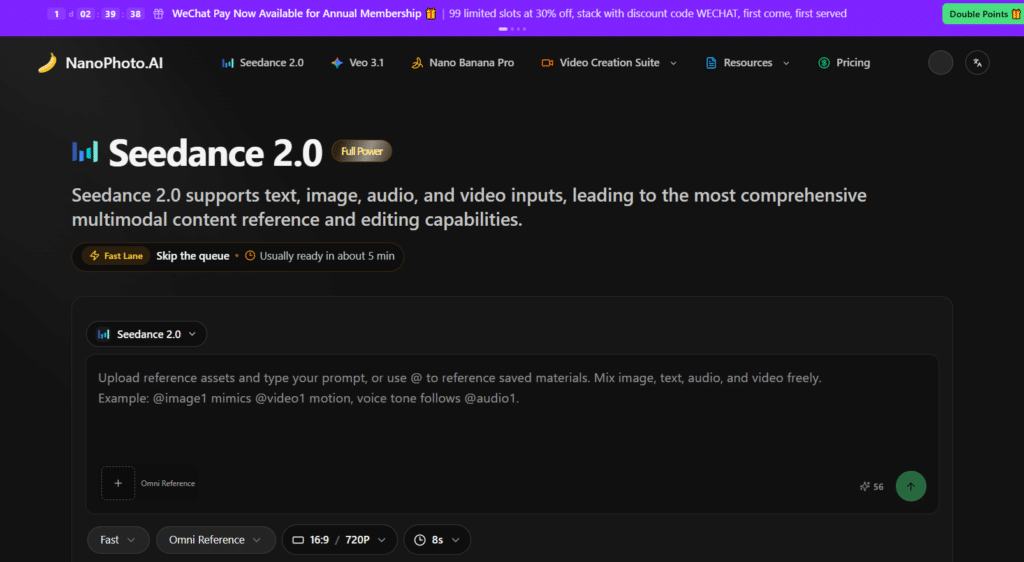Click the clock icon beside ready time

pos(250,256)
